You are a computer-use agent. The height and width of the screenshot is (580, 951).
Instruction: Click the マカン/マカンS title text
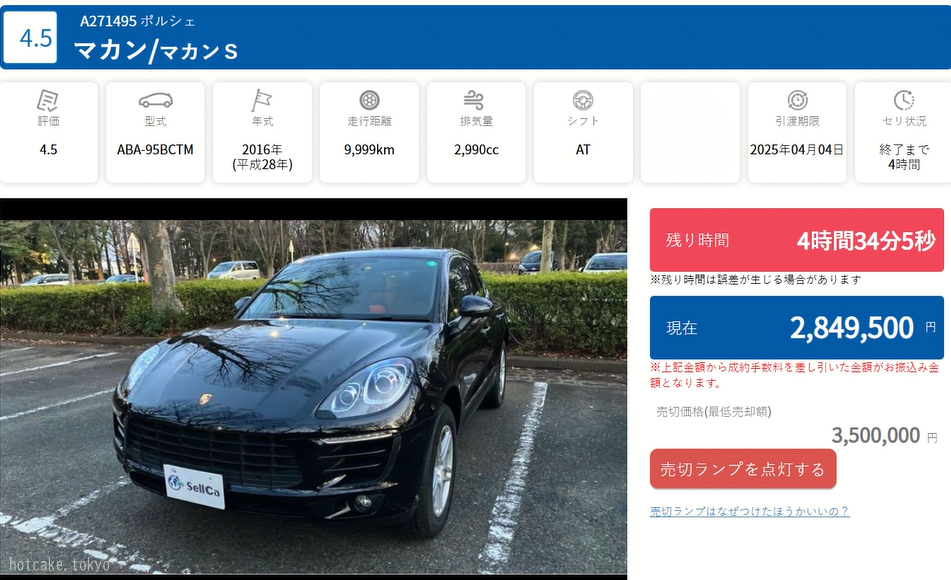156,50
